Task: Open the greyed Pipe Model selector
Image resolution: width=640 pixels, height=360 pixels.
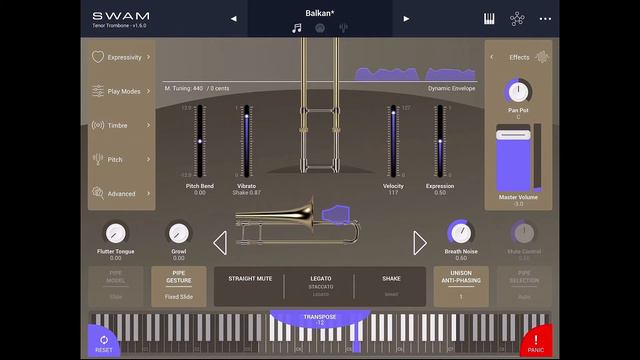Action: (x=116, y=287)
